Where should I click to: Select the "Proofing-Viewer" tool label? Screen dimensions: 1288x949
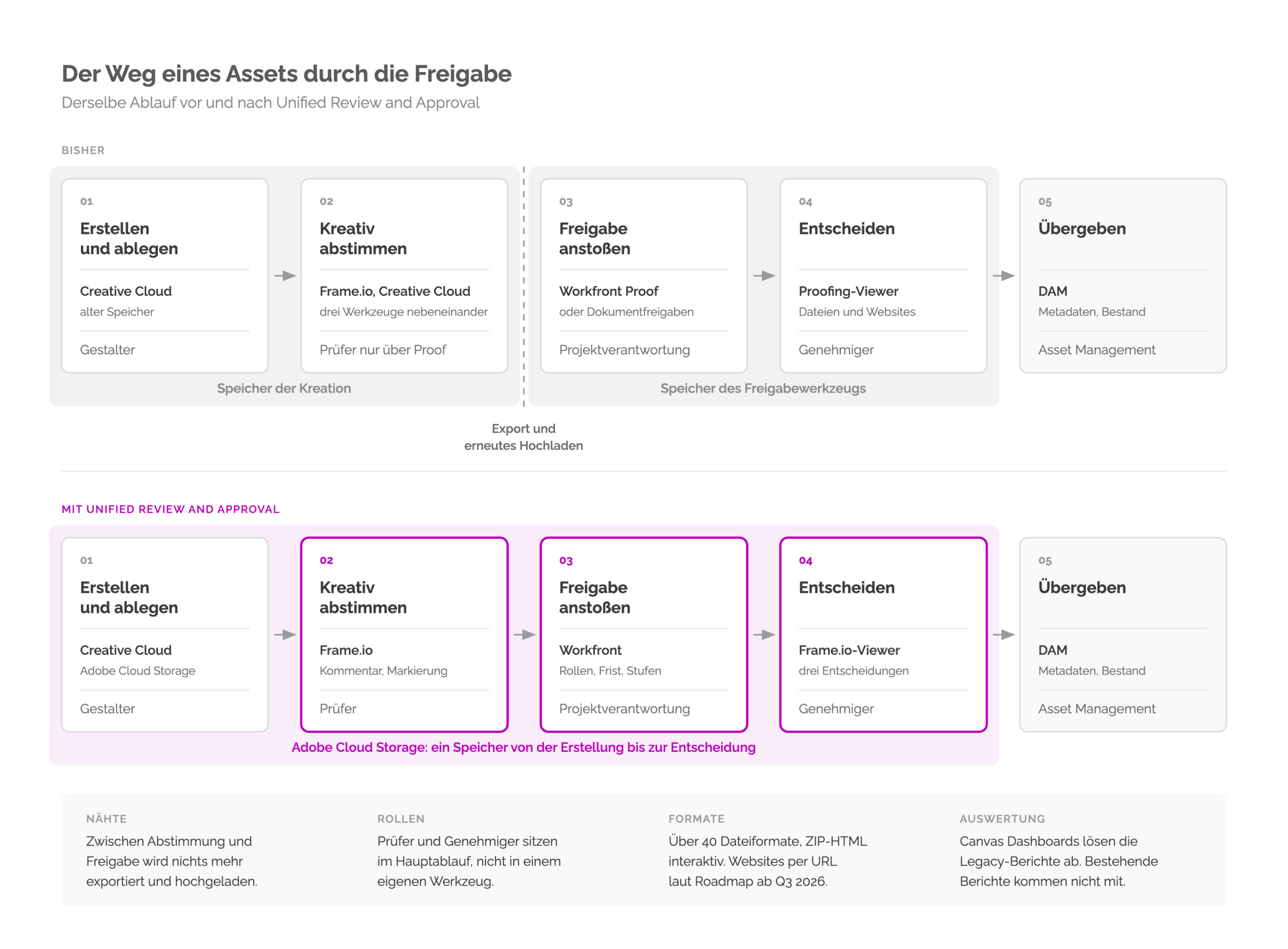pyautogui.click(x=849, y=291)
